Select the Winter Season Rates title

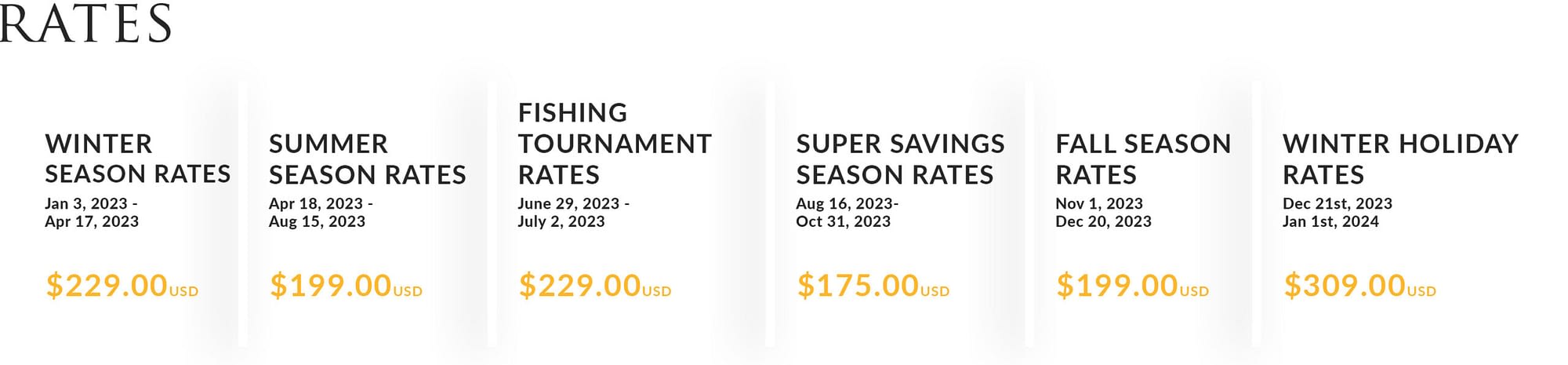138,159
